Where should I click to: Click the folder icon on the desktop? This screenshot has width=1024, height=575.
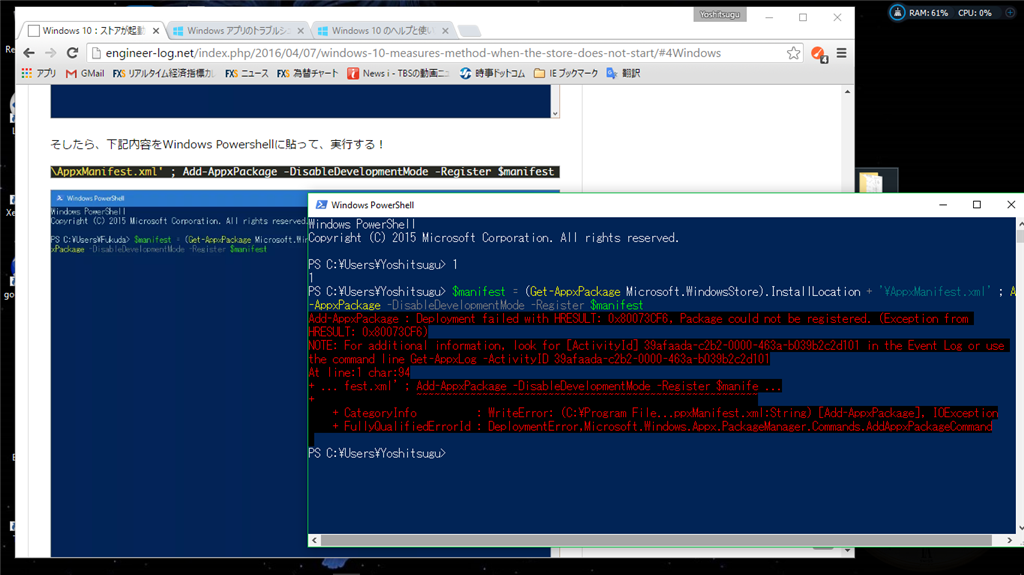(x=871, y=182)
